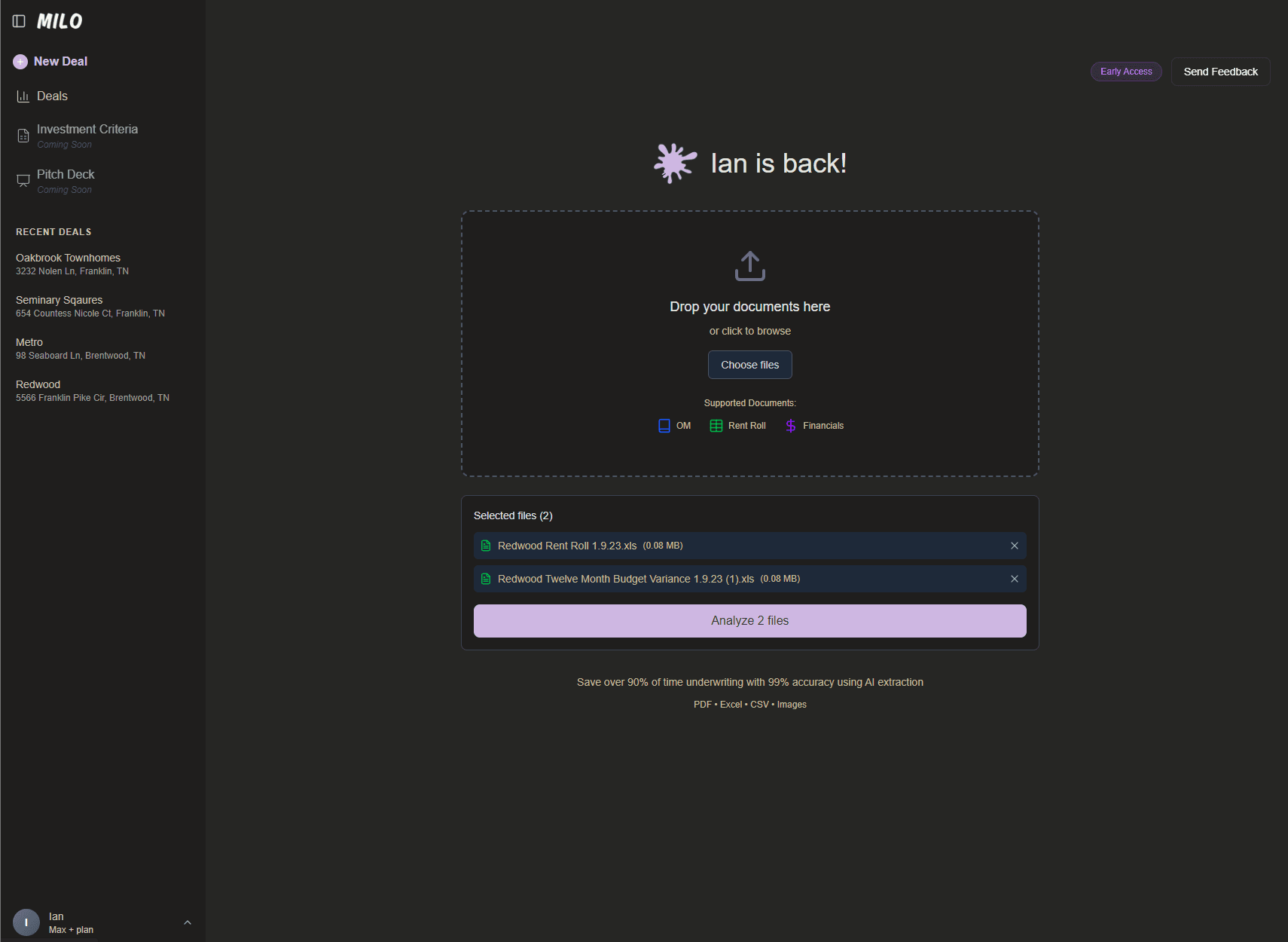
Task: Toggle the sidebar collapse icon
Action: [19, 21]
